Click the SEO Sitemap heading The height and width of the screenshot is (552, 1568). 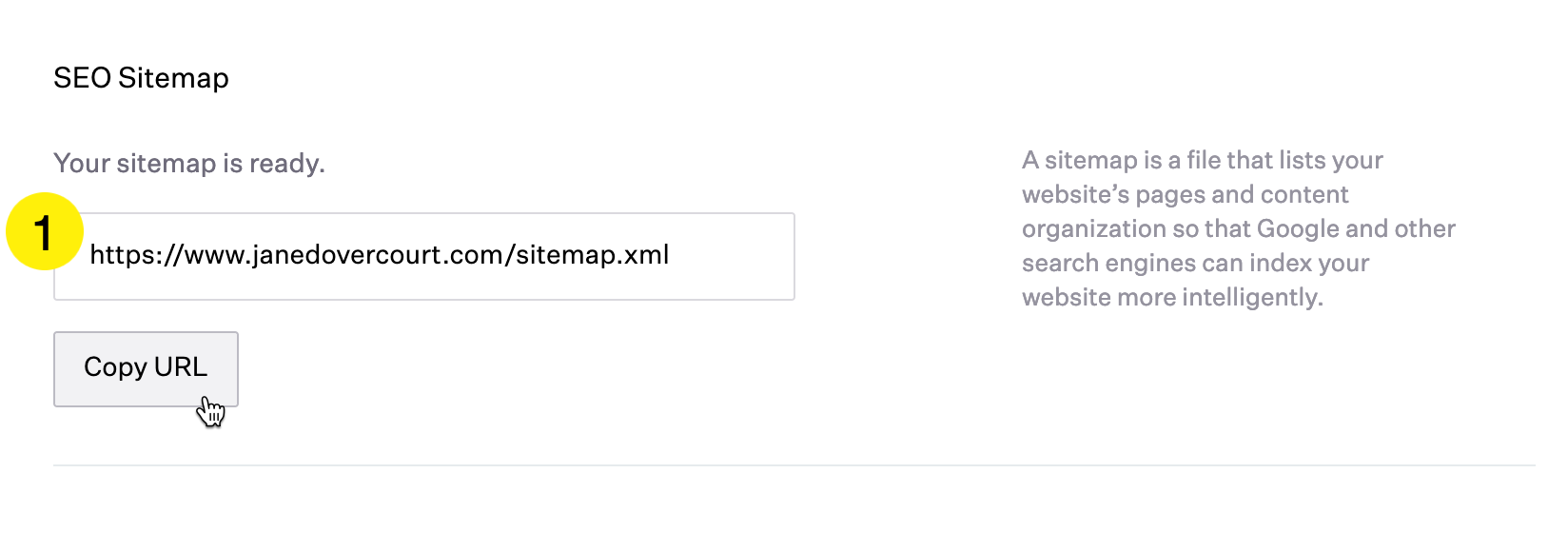pyautogui.click(x=141, y=78)
